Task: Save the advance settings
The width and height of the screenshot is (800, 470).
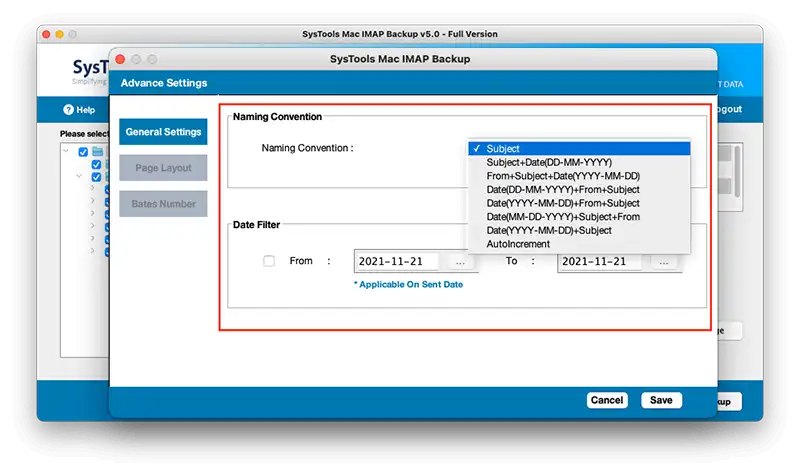Action: point(661,400)
